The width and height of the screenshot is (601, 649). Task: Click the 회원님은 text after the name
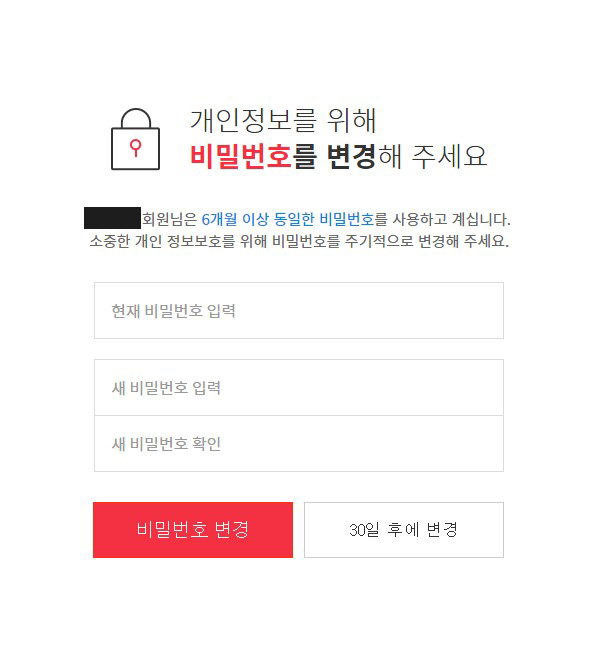(x=170, y=219)
